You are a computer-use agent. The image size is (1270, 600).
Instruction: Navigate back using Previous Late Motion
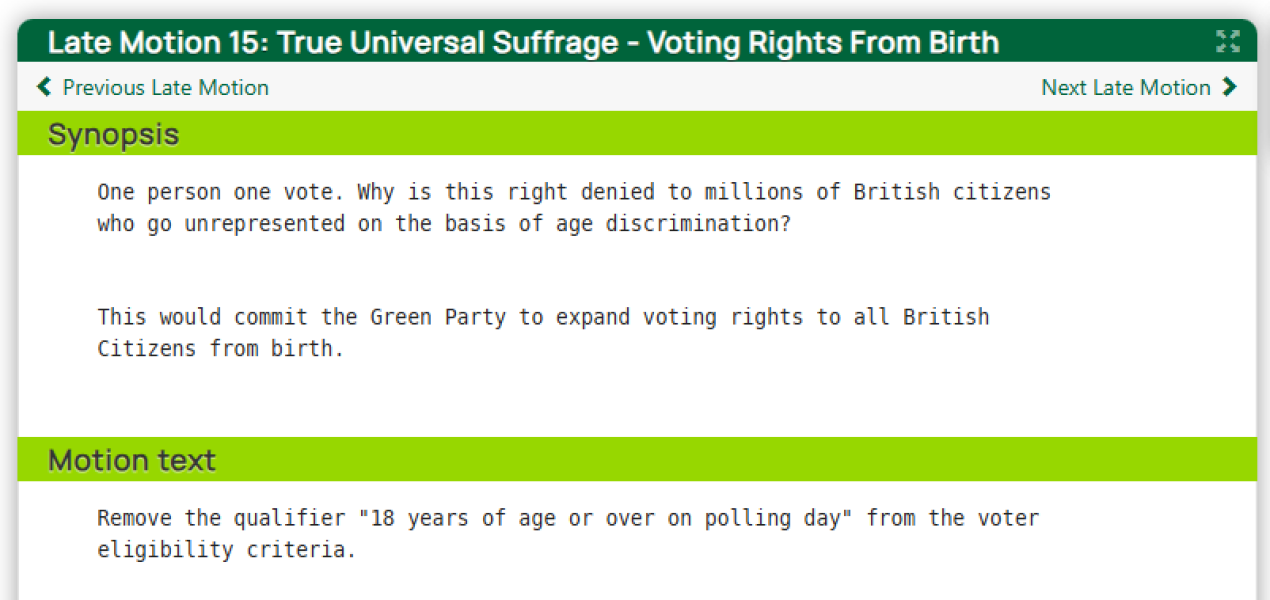coord(165,87)
